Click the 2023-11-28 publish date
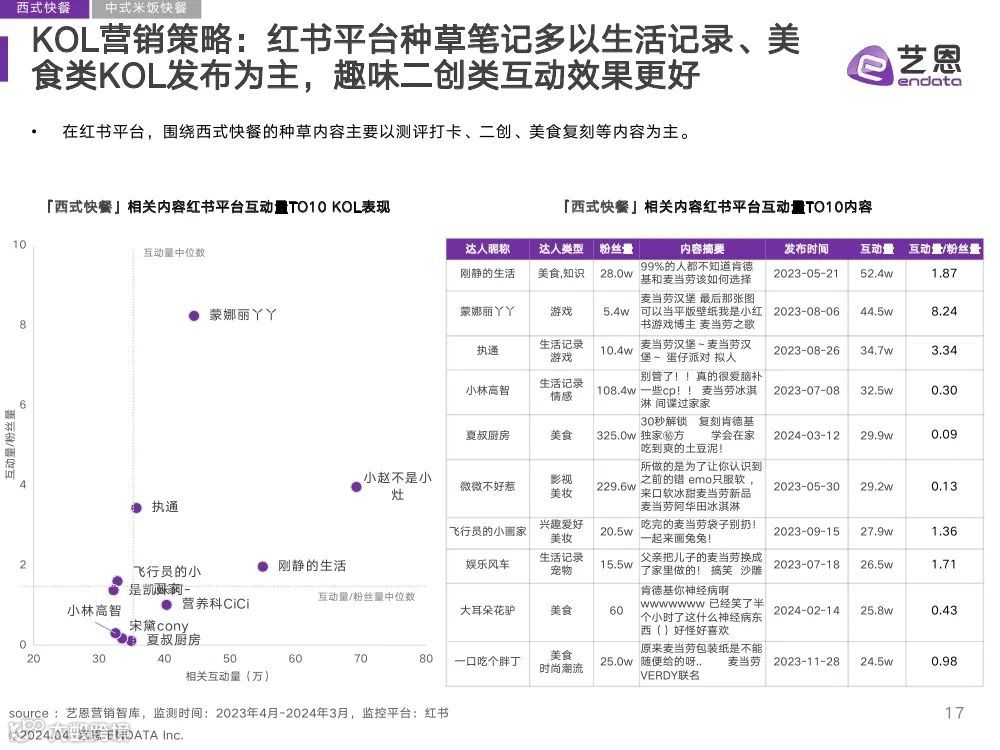Image resolution: width=1000 pixels, height=750 pixels. pos(806,662)
